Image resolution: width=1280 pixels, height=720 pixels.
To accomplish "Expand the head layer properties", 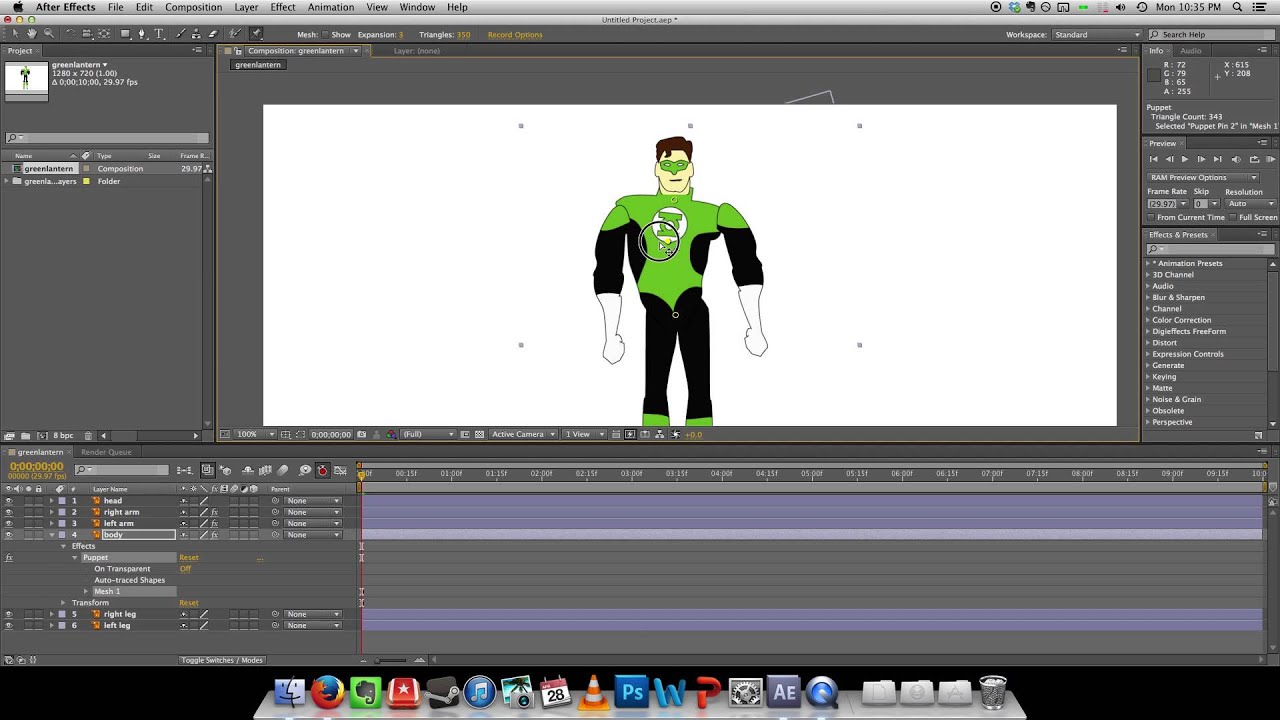I will click(x=51, y=501).
